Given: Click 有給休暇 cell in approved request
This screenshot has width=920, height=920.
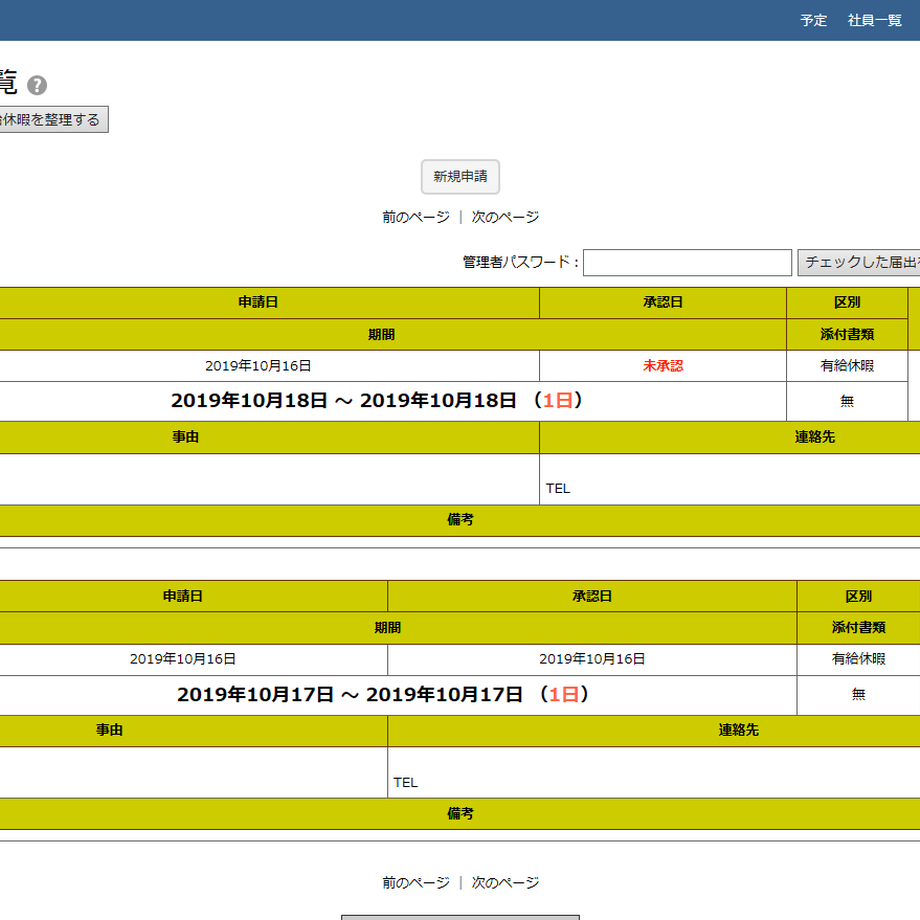Looking at the screenshot, I should [x=858, y=659].
